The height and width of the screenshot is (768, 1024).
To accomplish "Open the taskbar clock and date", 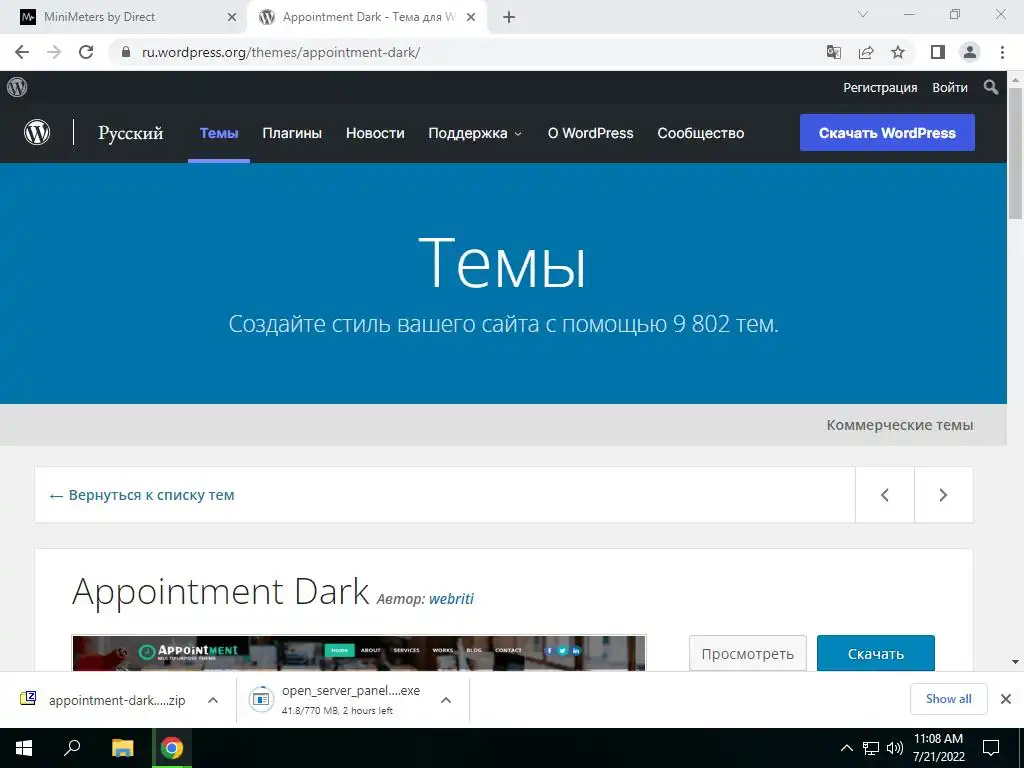I will click(x=938, y=748).
